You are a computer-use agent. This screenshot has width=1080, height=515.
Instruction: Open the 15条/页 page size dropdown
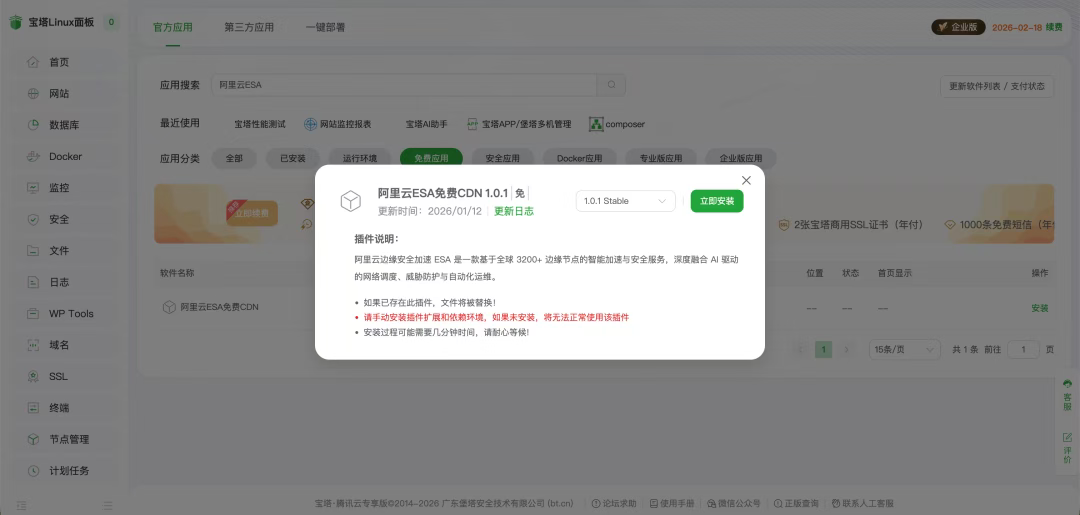(x=904, y=350)
